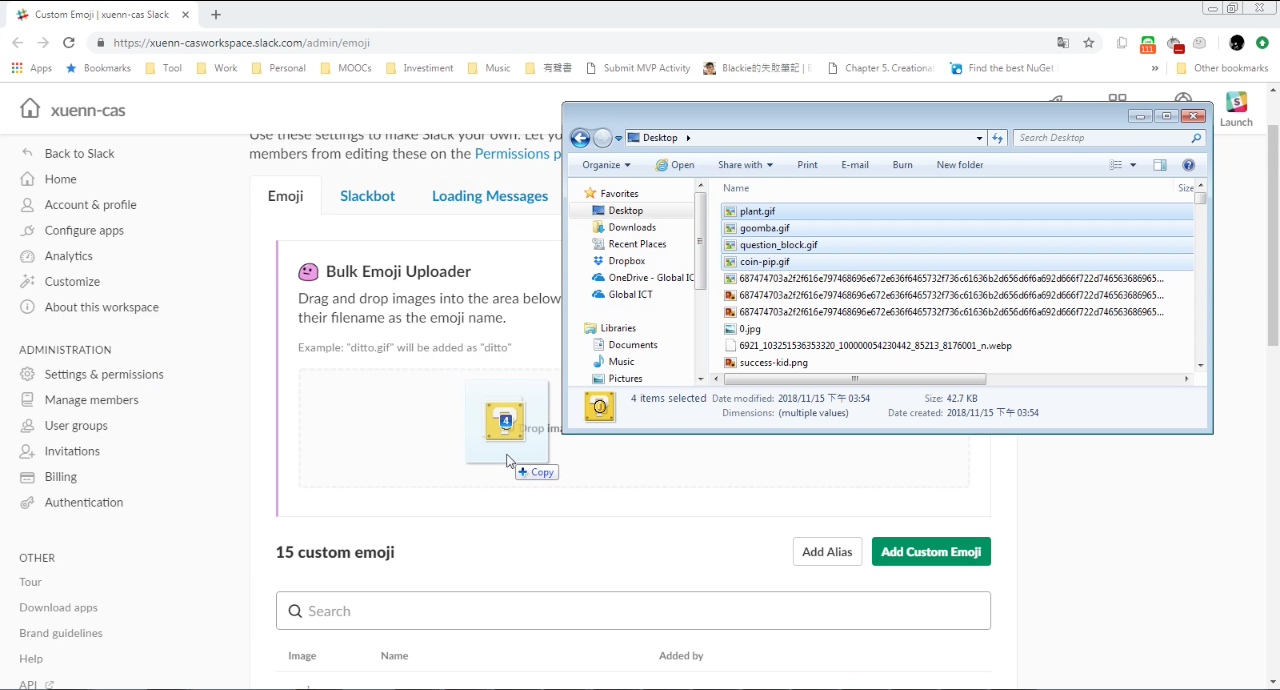Open the Other bookmarks folder
Screen dimensions: 1280x690
[x=1222, y=68]
